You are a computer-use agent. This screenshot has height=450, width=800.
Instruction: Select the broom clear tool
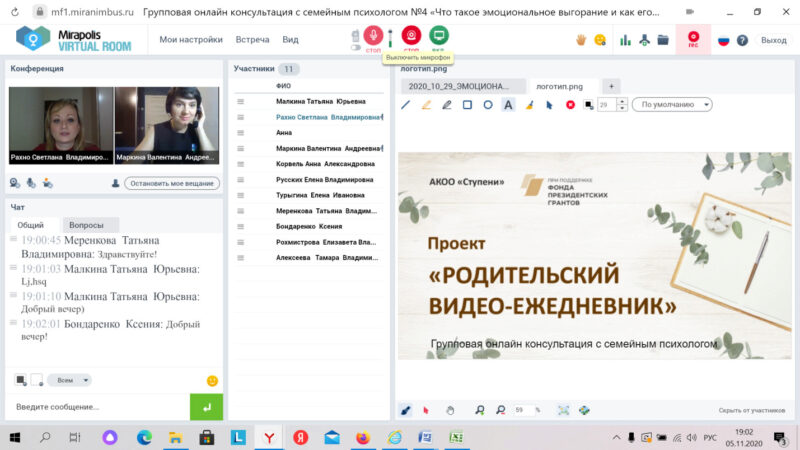pos(530,105)
